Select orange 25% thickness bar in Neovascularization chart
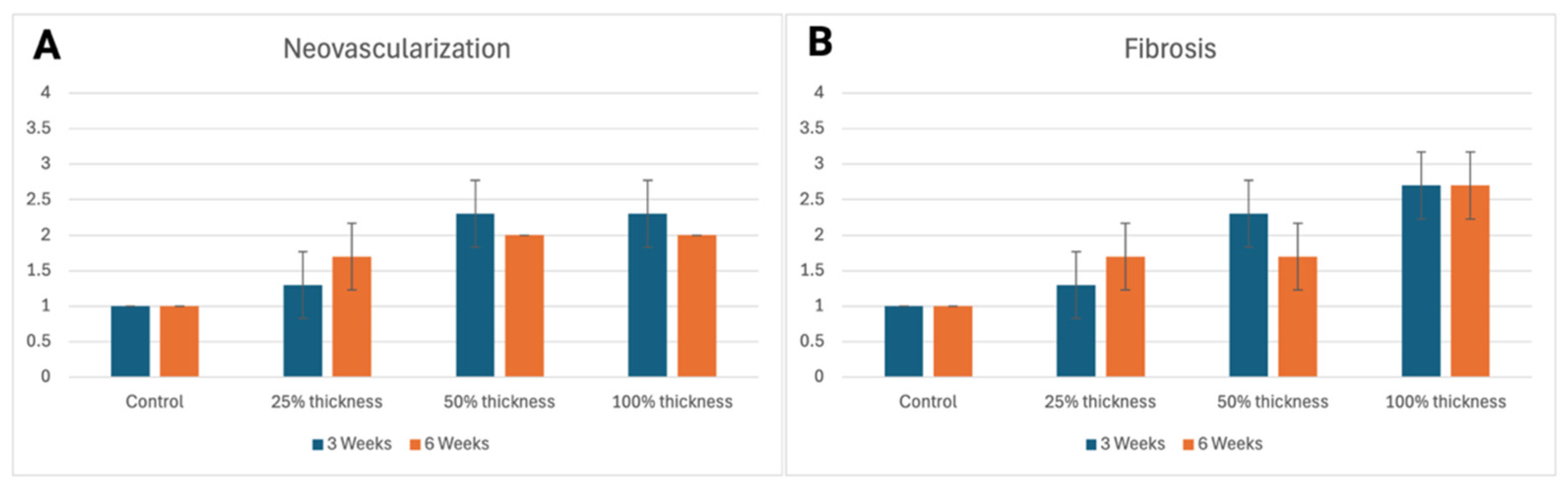Image resolution: width=1568 pixels, height=492 pixels. point(351,317)
